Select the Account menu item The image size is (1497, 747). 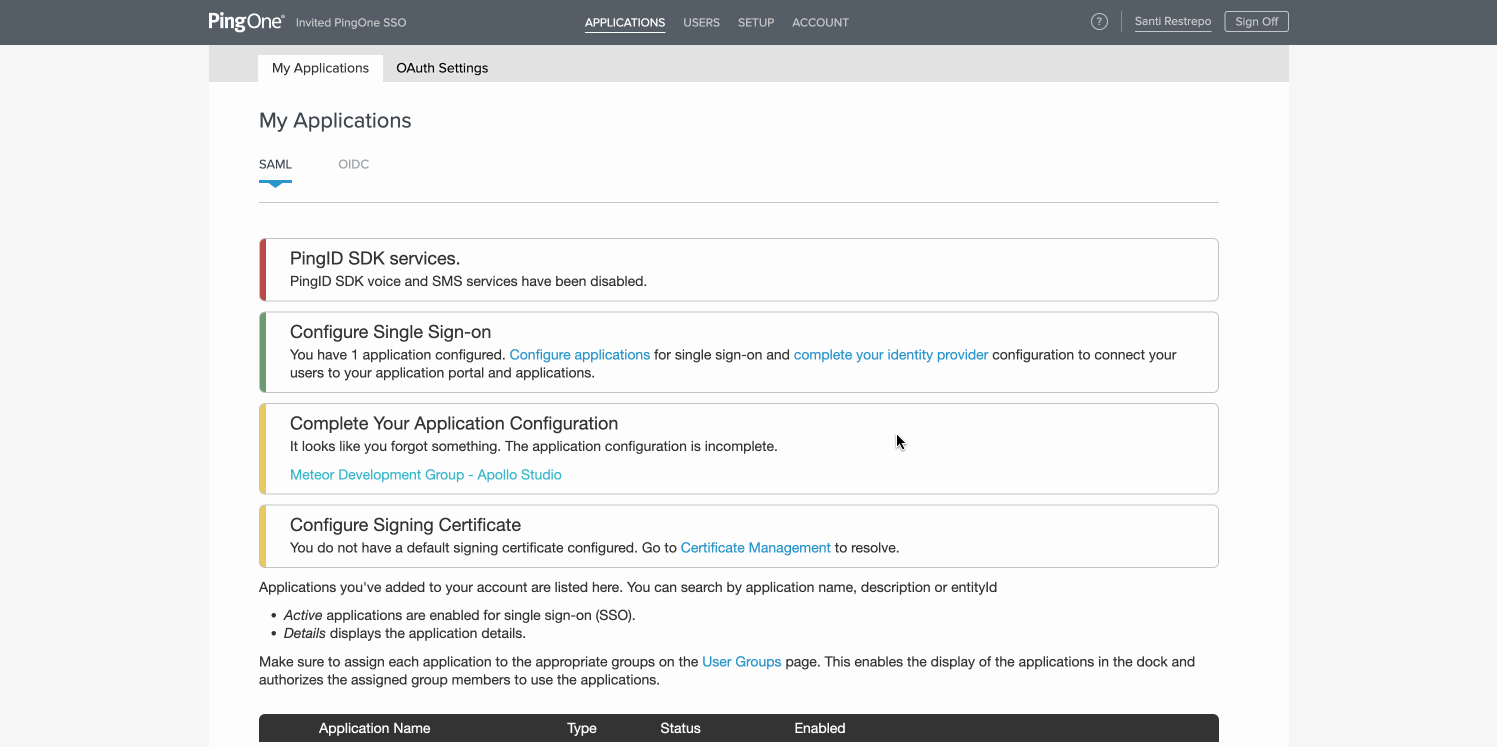tap(820, 22)
